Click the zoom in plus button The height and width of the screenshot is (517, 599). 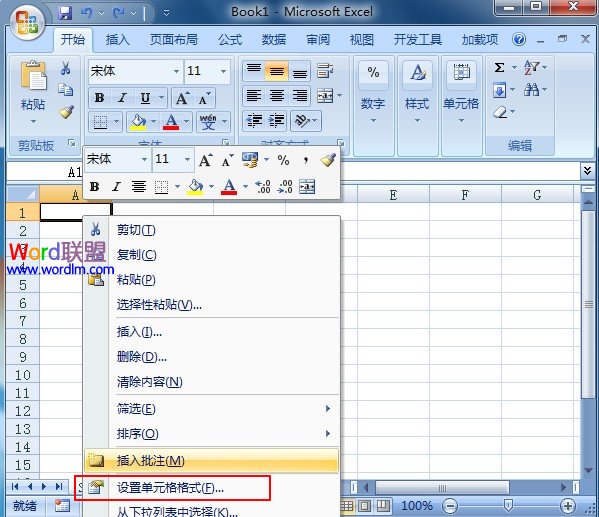click(568, 506)
